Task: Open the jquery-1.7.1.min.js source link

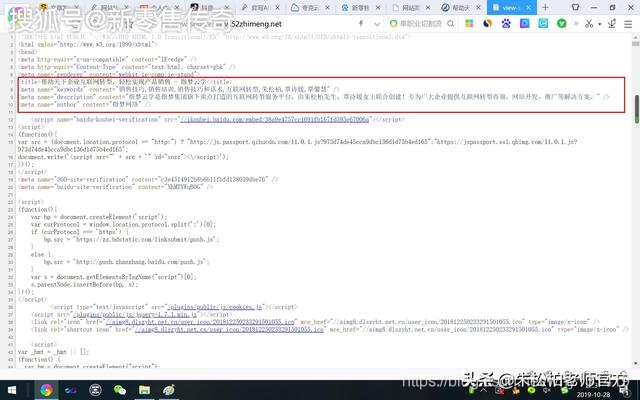Action: tap(135, 315)
